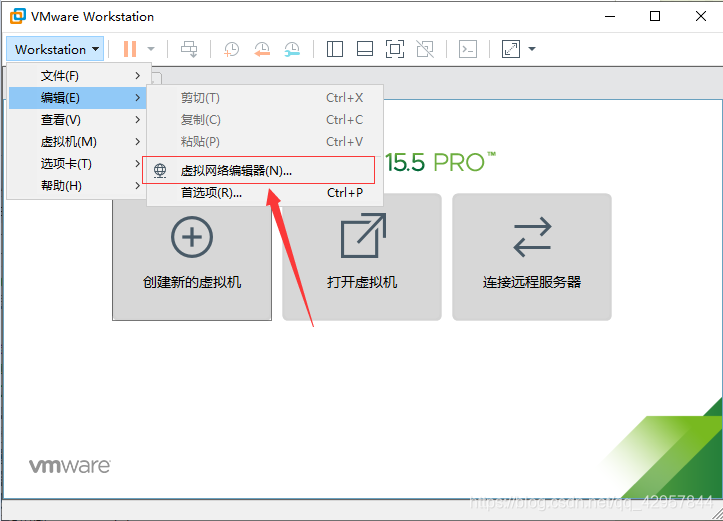Open the 帮助(H) submenu
Viewport: 723px width, 521px height.
click(77, 186)
